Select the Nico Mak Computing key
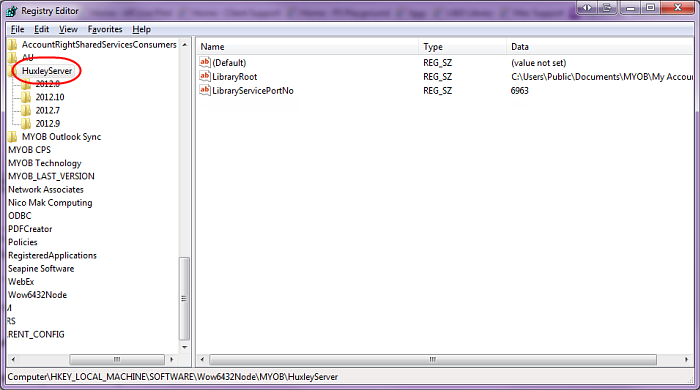 [50, 203]
